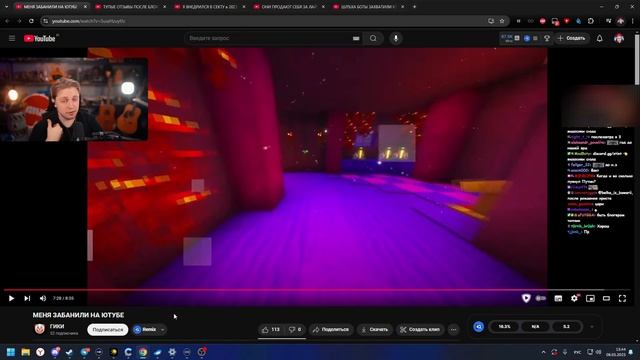This screenshot has width=640, height=360.
Task: Switch to the БОТЫ ЗАБАНИЛИ tab
Action: [367, 7]
